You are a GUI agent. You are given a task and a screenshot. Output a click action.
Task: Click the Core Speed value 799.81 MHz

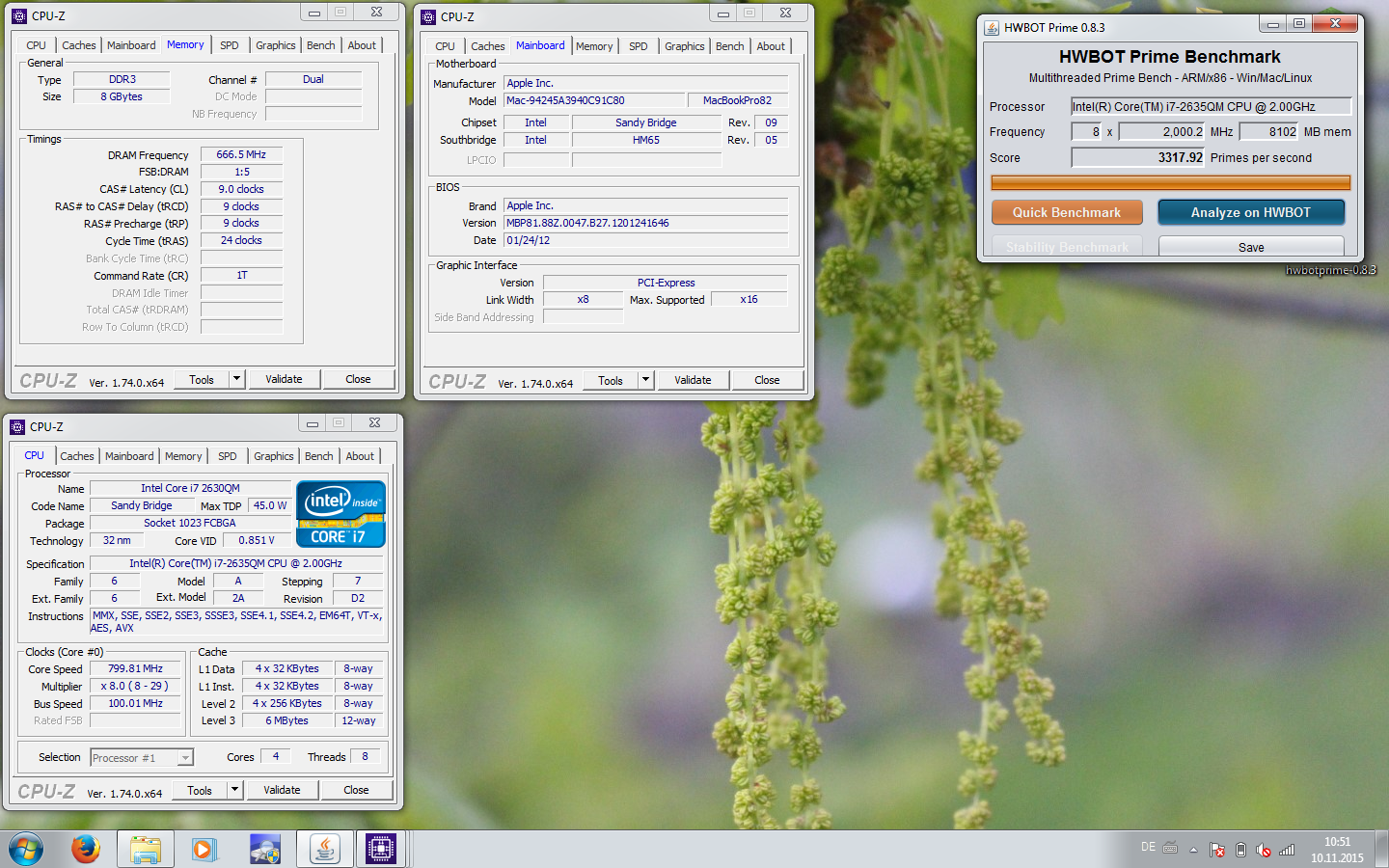pos(135,668)
